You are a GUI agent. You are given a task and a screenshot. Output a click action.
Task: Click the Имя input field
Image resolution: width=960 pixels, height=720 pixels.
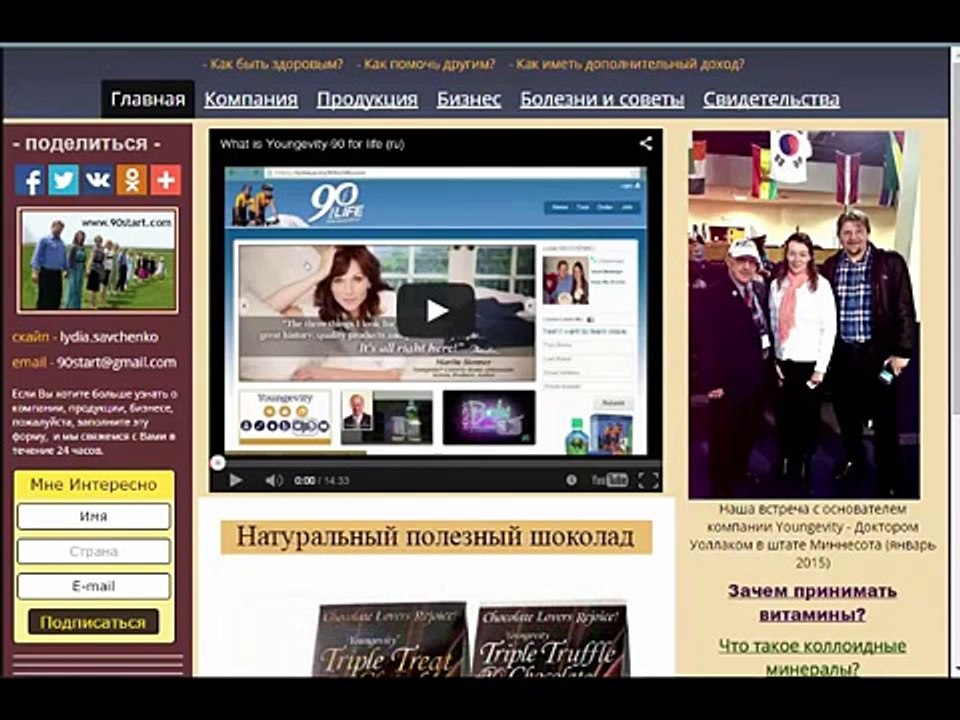94,516
